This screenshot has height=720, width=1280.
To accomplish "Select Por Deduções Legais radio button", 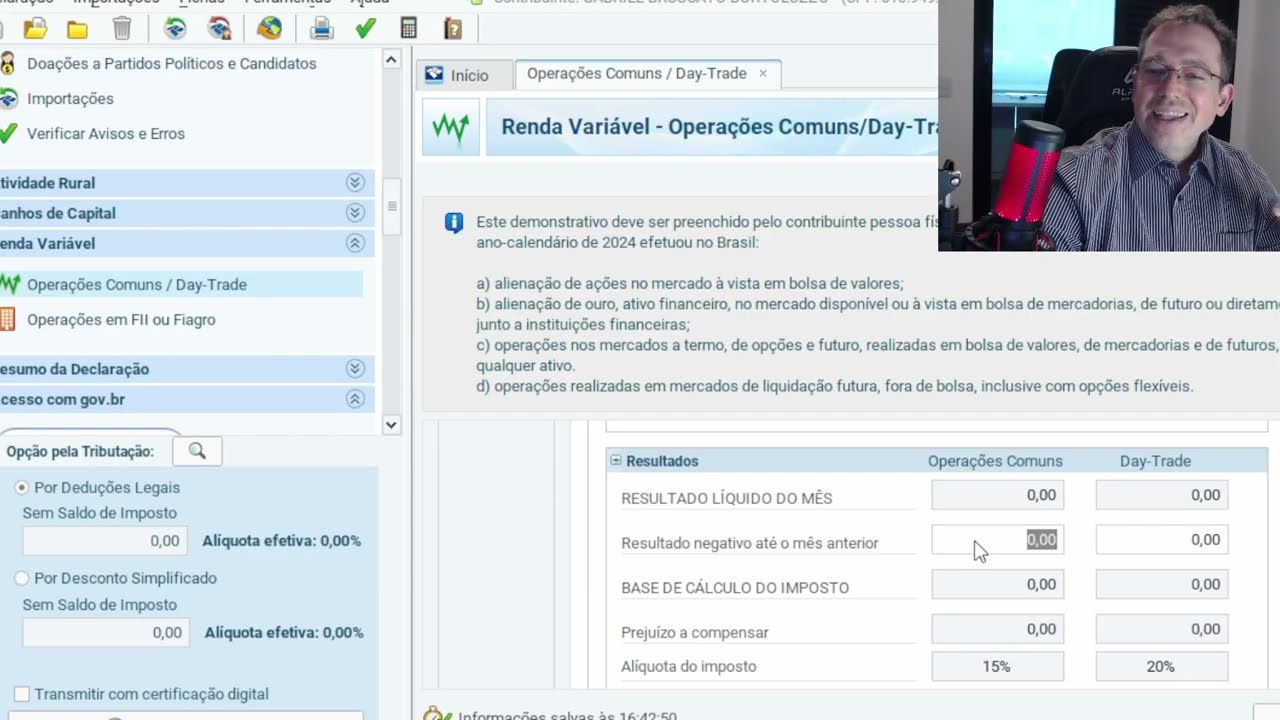I will point(22,487).
